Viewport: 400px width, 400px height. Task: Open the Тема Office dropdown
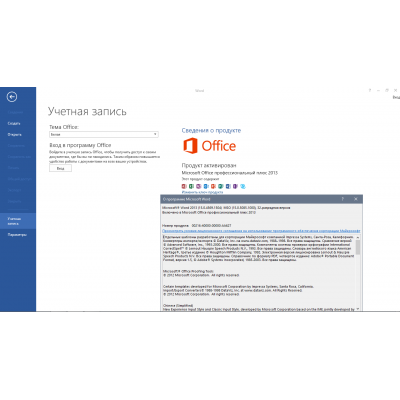pyautogui.click(x=104, y=134)
